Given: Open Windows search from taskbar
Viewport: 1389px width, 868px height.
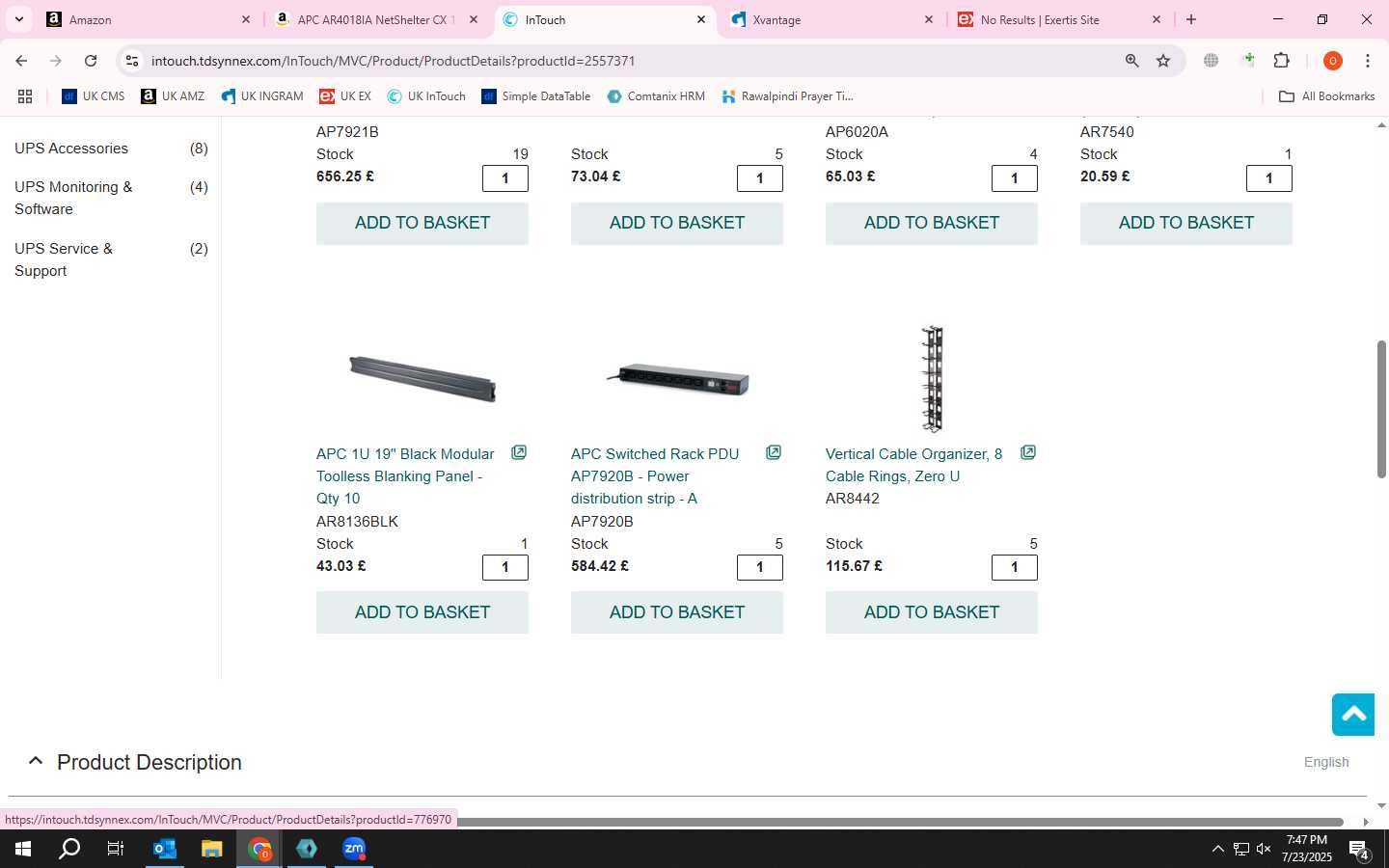Looking at the screenshot, I should pos(69,849).
